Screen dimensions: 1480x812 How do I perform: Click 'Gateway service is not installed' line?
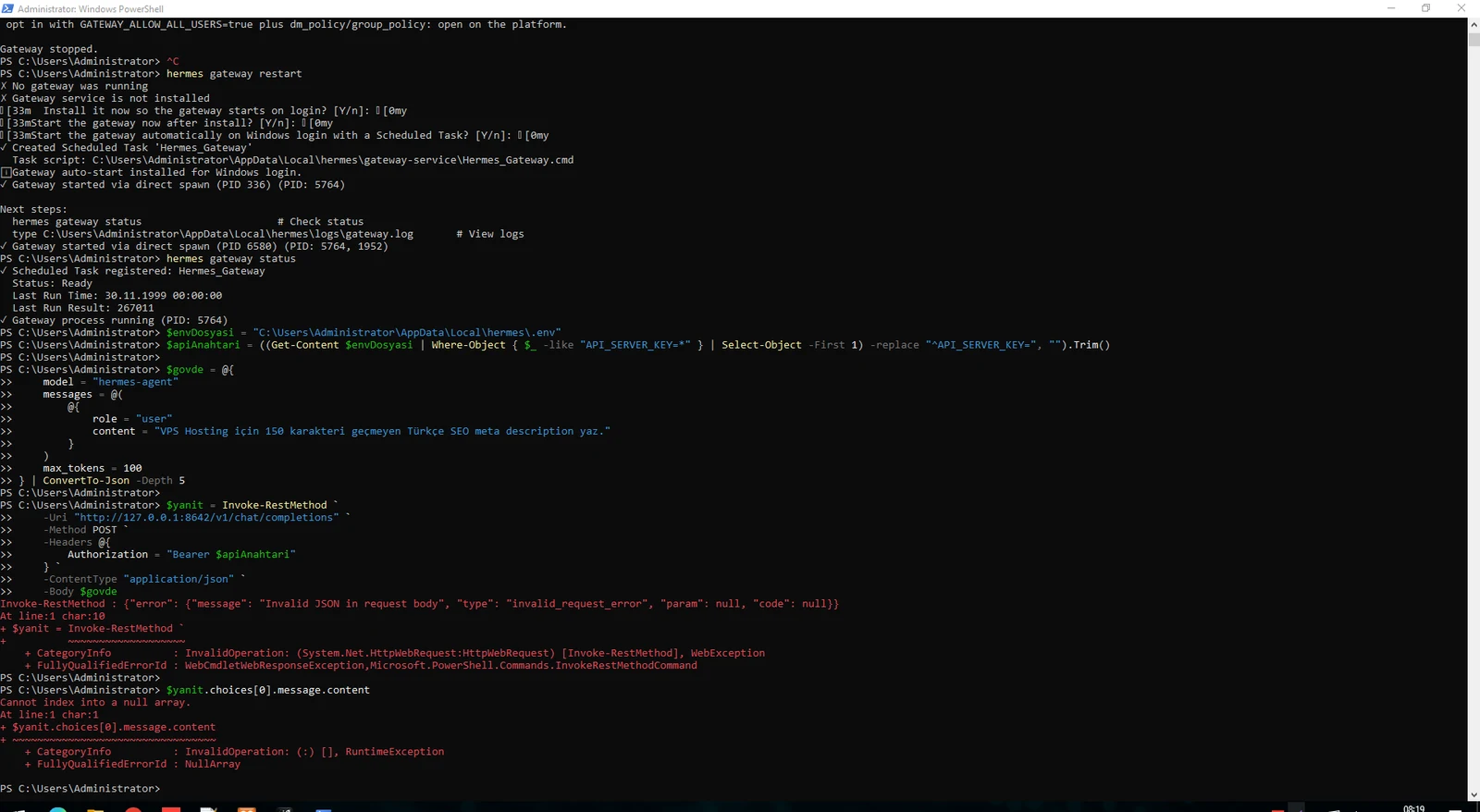(111, 98)
